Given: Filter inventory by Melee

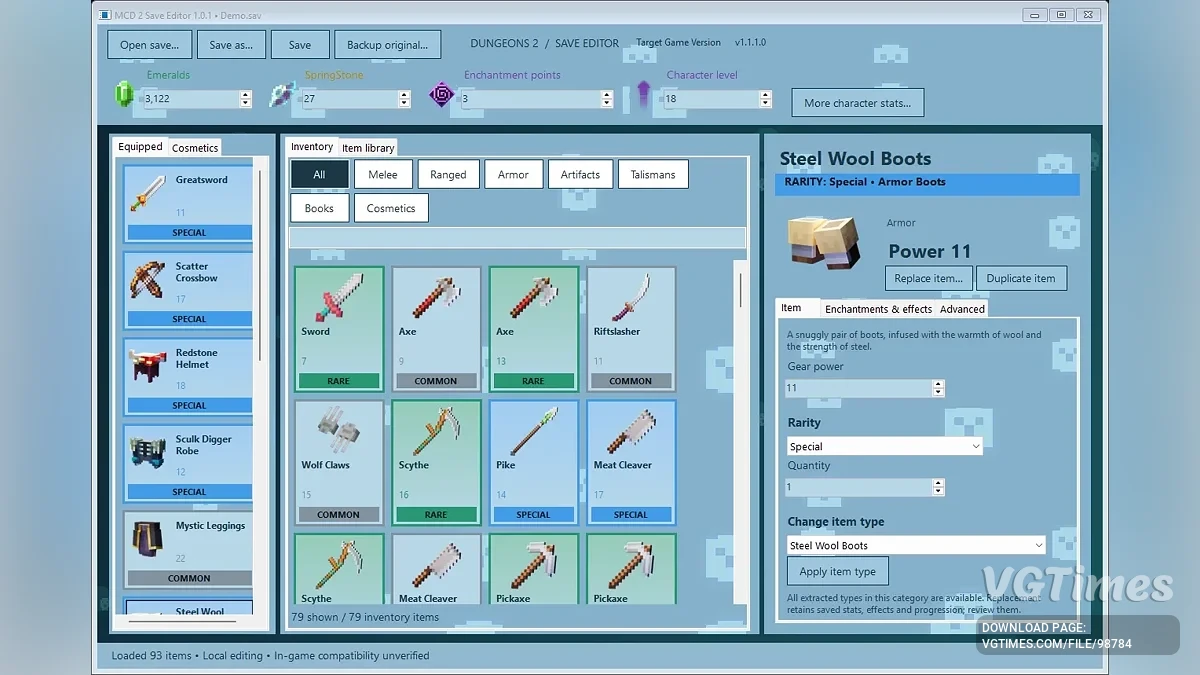Looking at the screenshot, I should (x=383, y=174).
